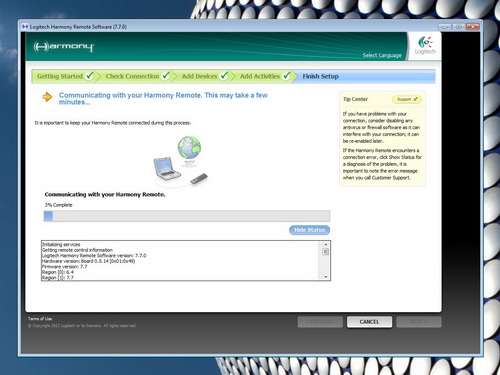Click the greyed-out Next button
This screenshot has width=500, height=375.
(x=419, y=322)
